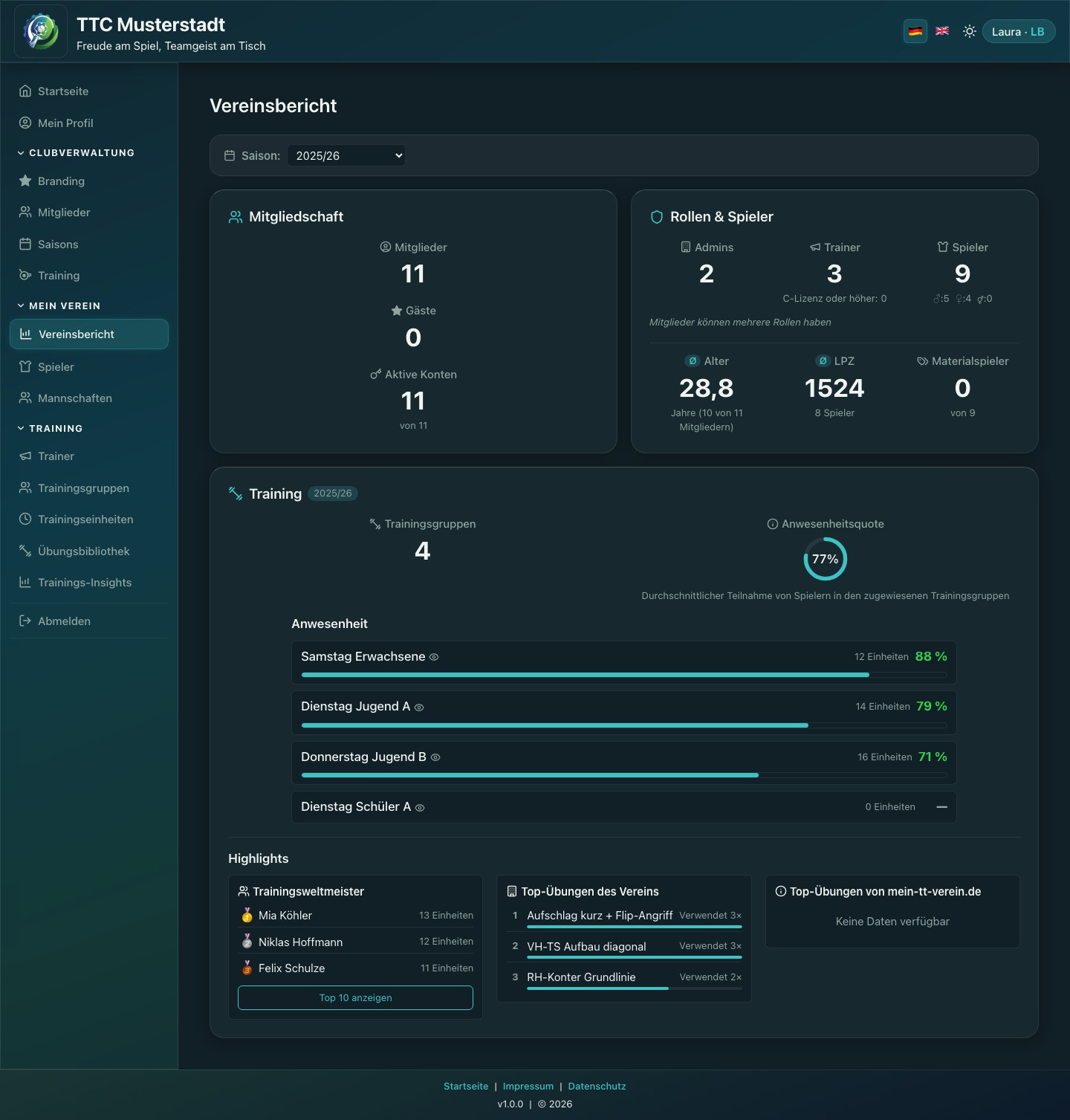The width and height of the screenshot is (1070, 1120).
Task: Click the 77% attendance ring
Action: (826, 559)
